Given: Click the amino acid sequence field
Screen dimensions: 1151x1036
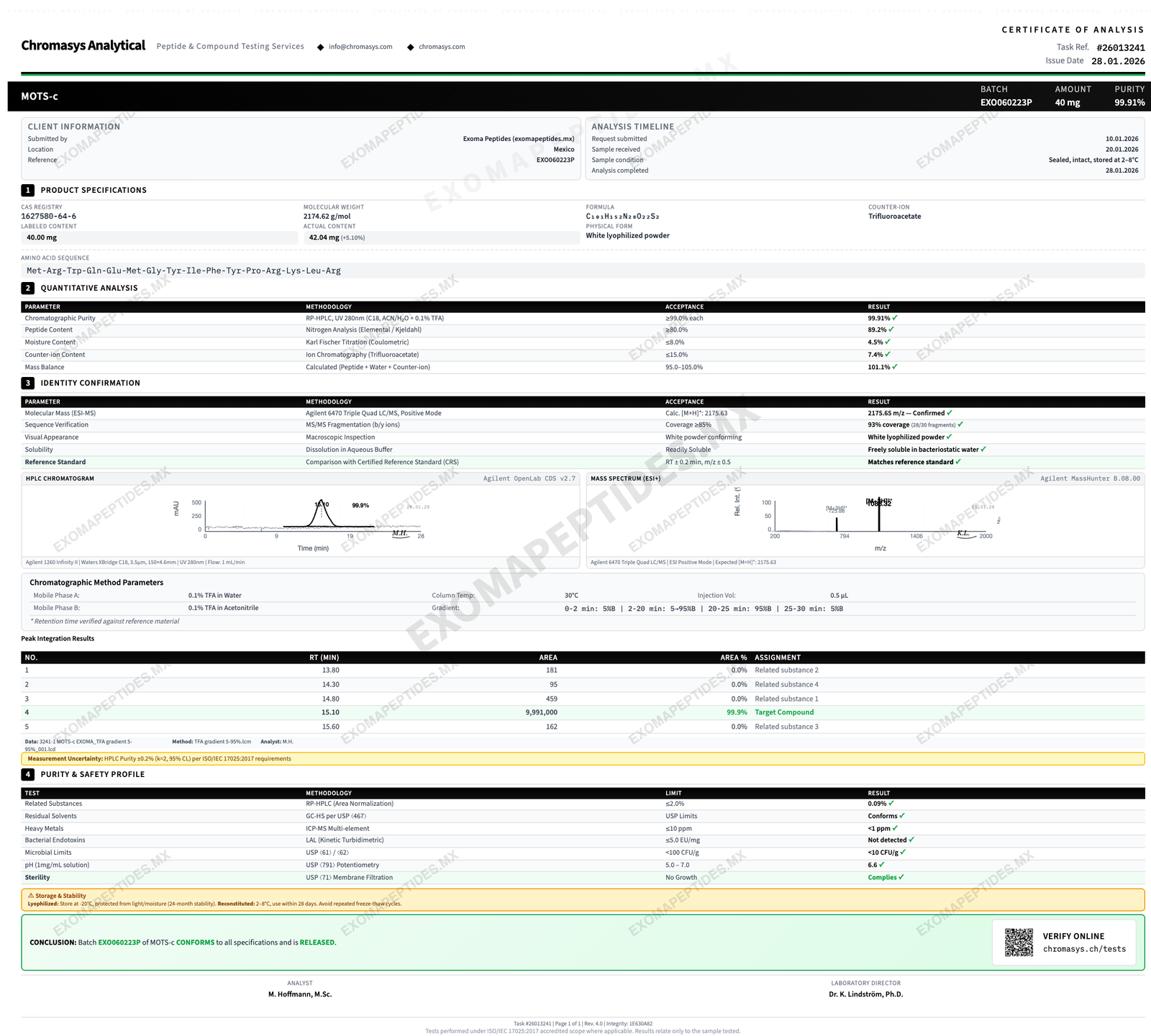Looking at the screenshot, I should click(x=583, y=271).
